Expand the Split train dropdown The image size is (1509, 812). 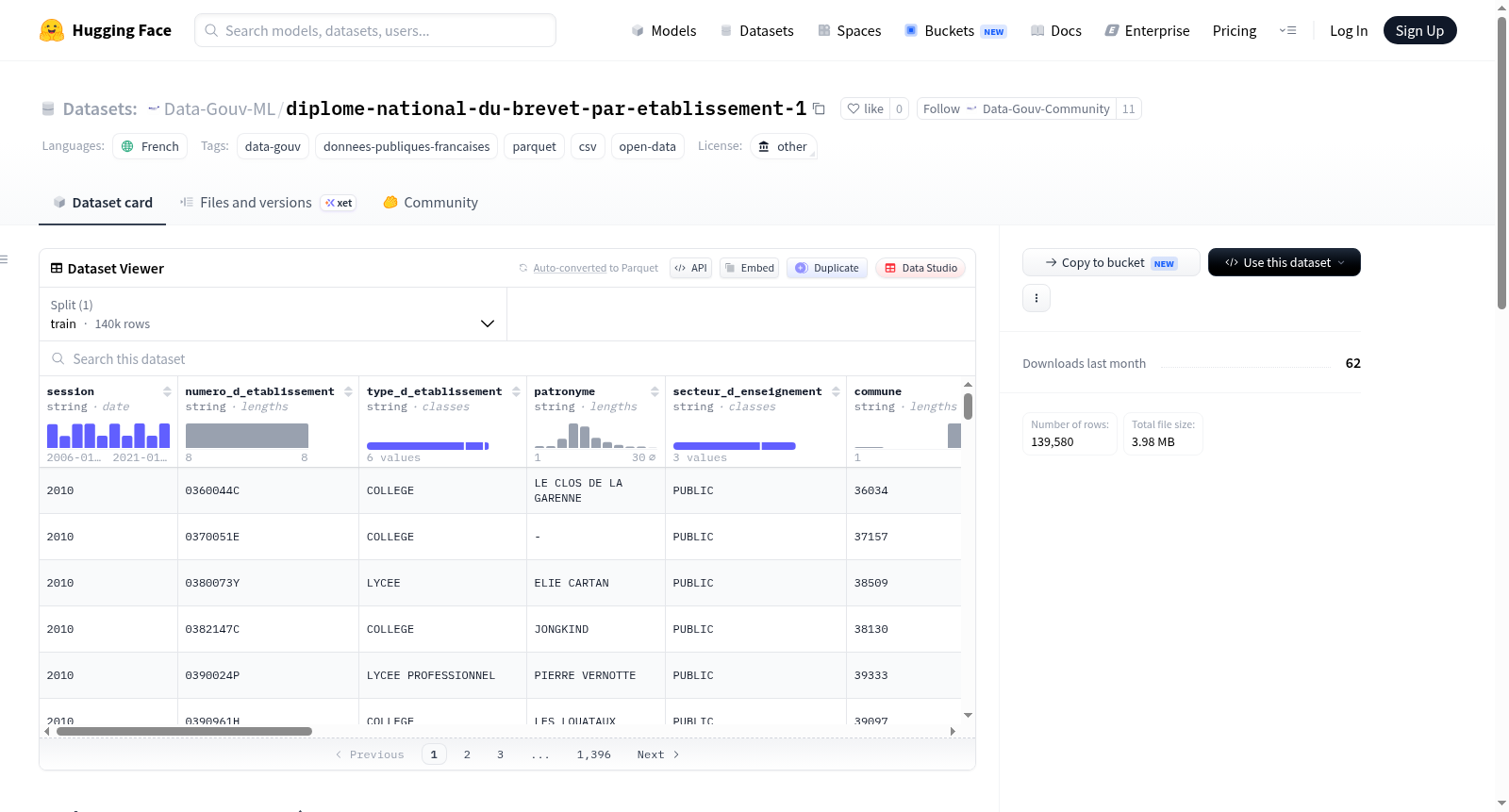tap(274, 314)
